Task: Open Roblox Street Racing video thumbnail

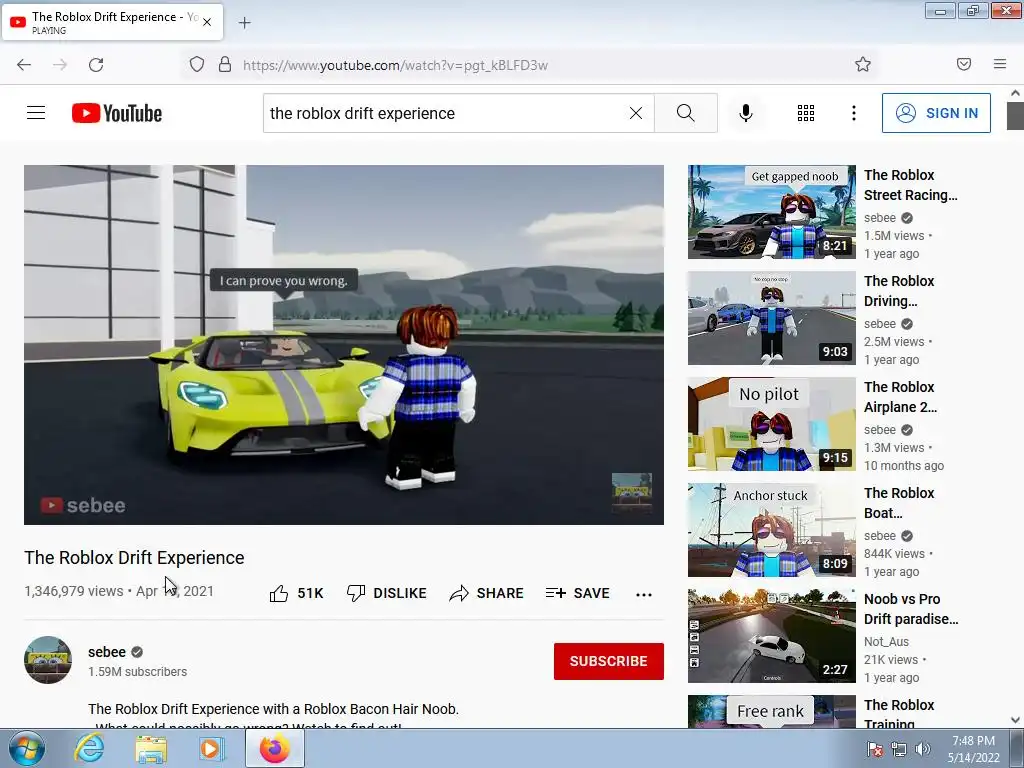Action: click(771, 212)
